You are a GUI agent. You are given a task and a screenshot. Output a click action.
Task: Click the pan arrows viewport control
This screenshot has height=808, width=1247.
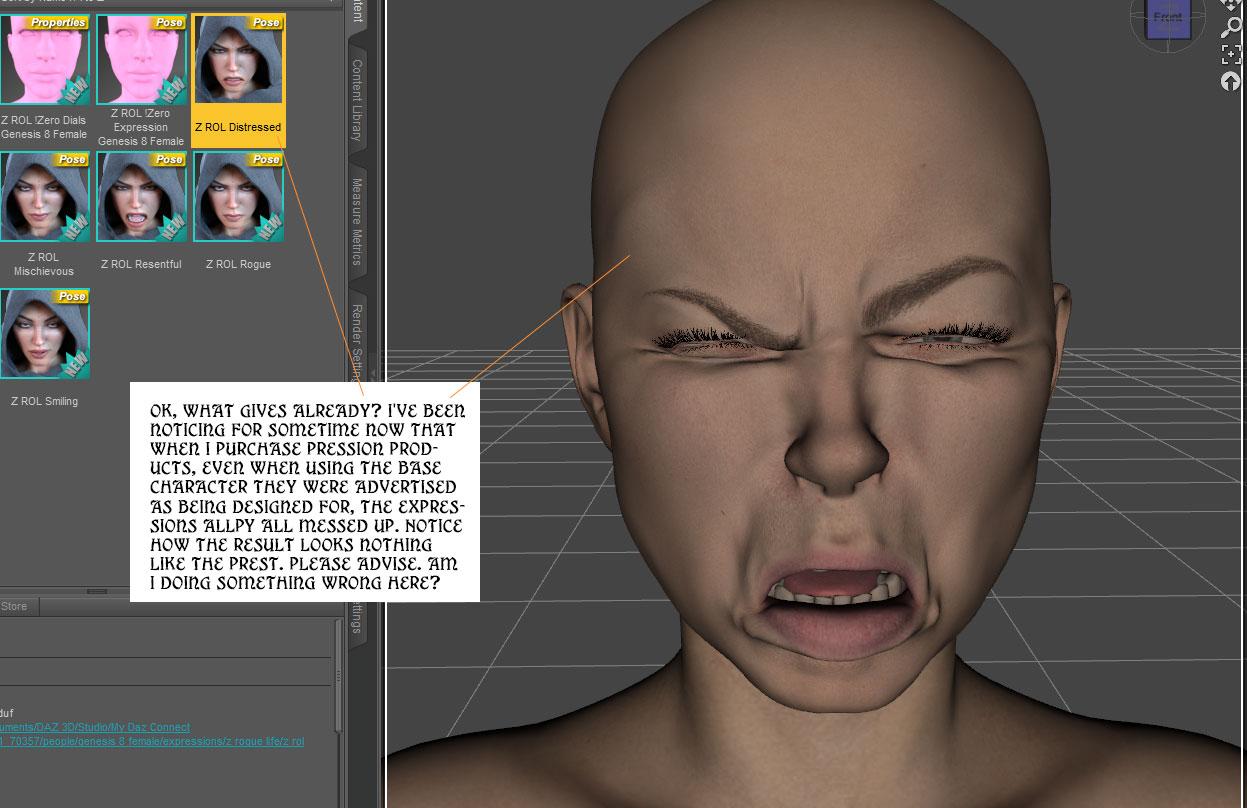click(x=1231, y=5)
